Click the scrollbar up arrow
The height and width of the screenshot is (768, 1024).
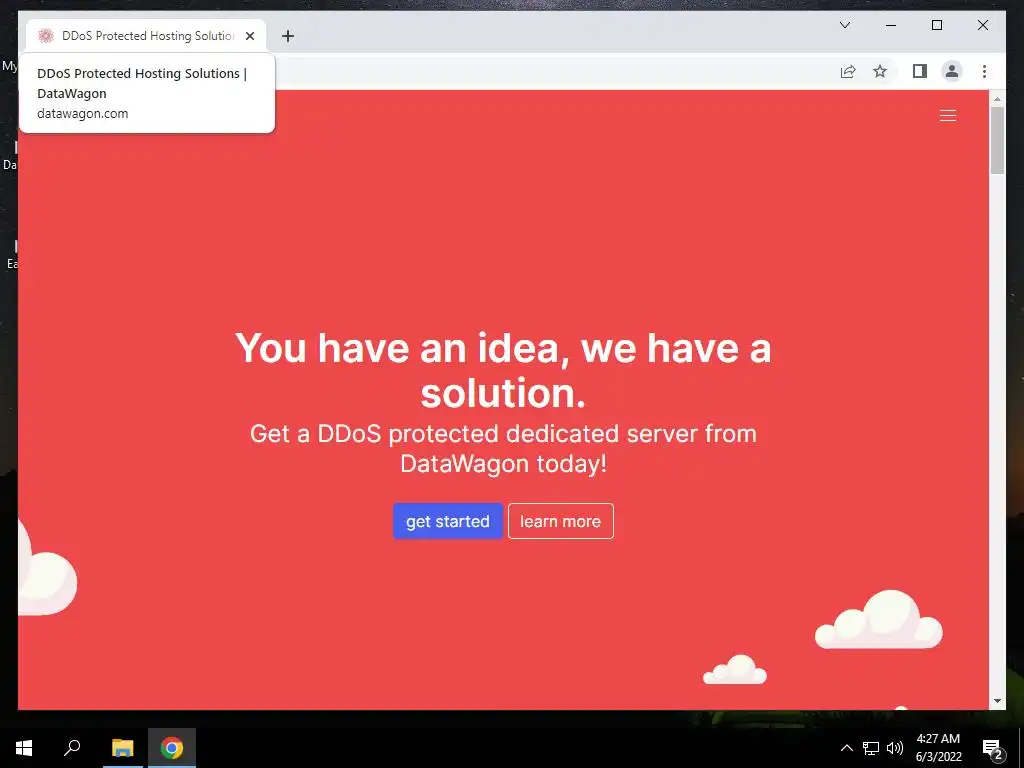click(x=997, y=99)
